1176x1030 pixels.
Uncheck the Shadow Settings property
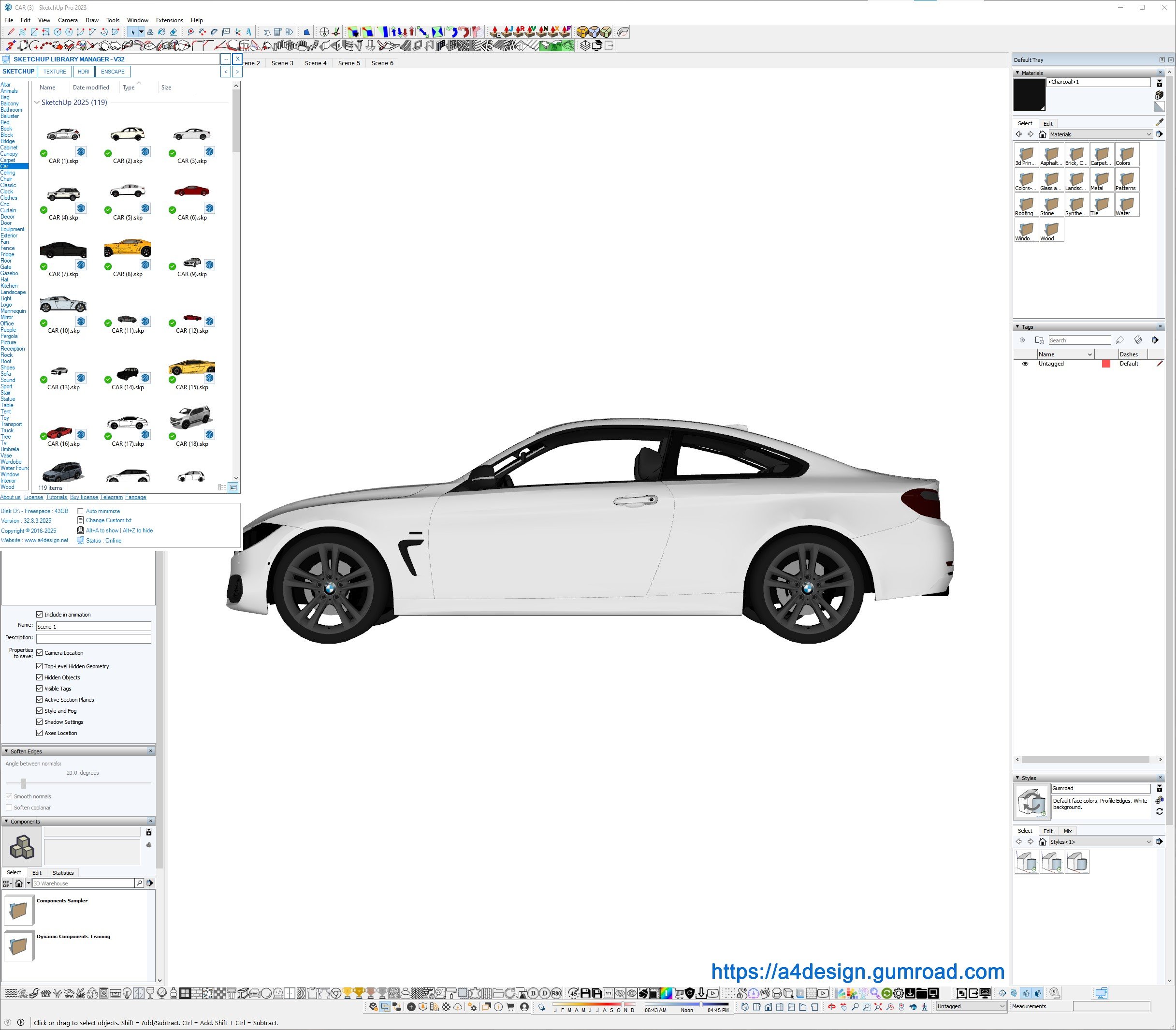coord(40,722)
